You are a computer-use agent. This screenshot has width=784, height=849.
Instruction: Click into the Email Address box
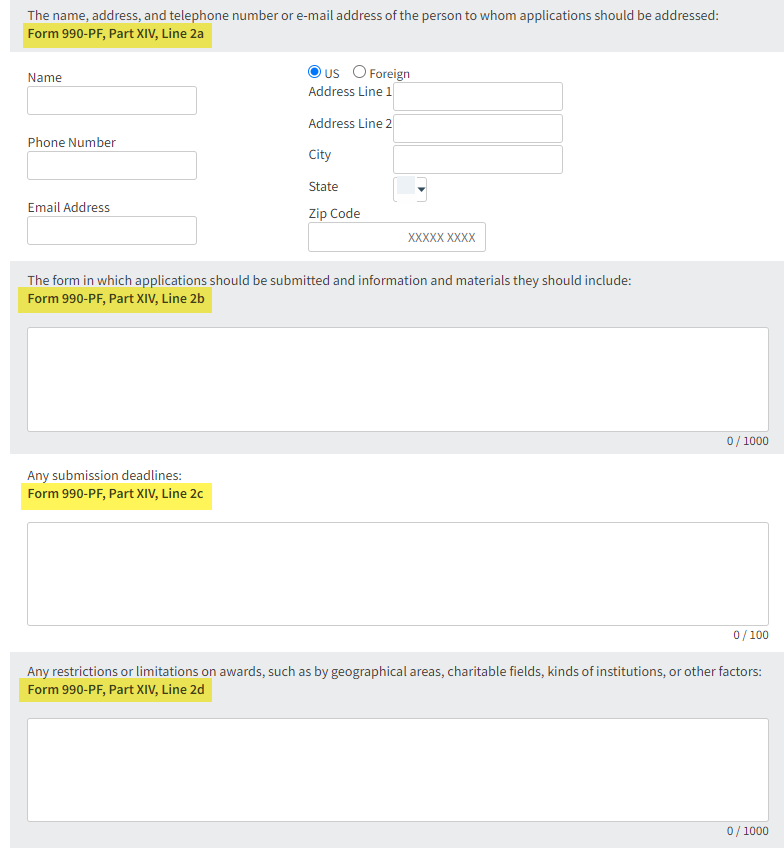pos(112,231)
